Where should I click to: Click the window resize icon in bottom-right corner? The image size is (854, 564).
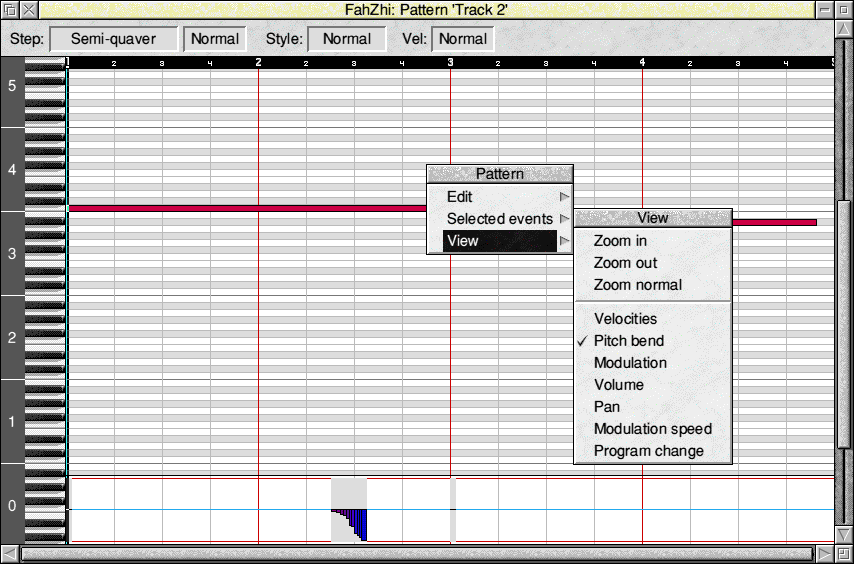click(x=844, y=553)
